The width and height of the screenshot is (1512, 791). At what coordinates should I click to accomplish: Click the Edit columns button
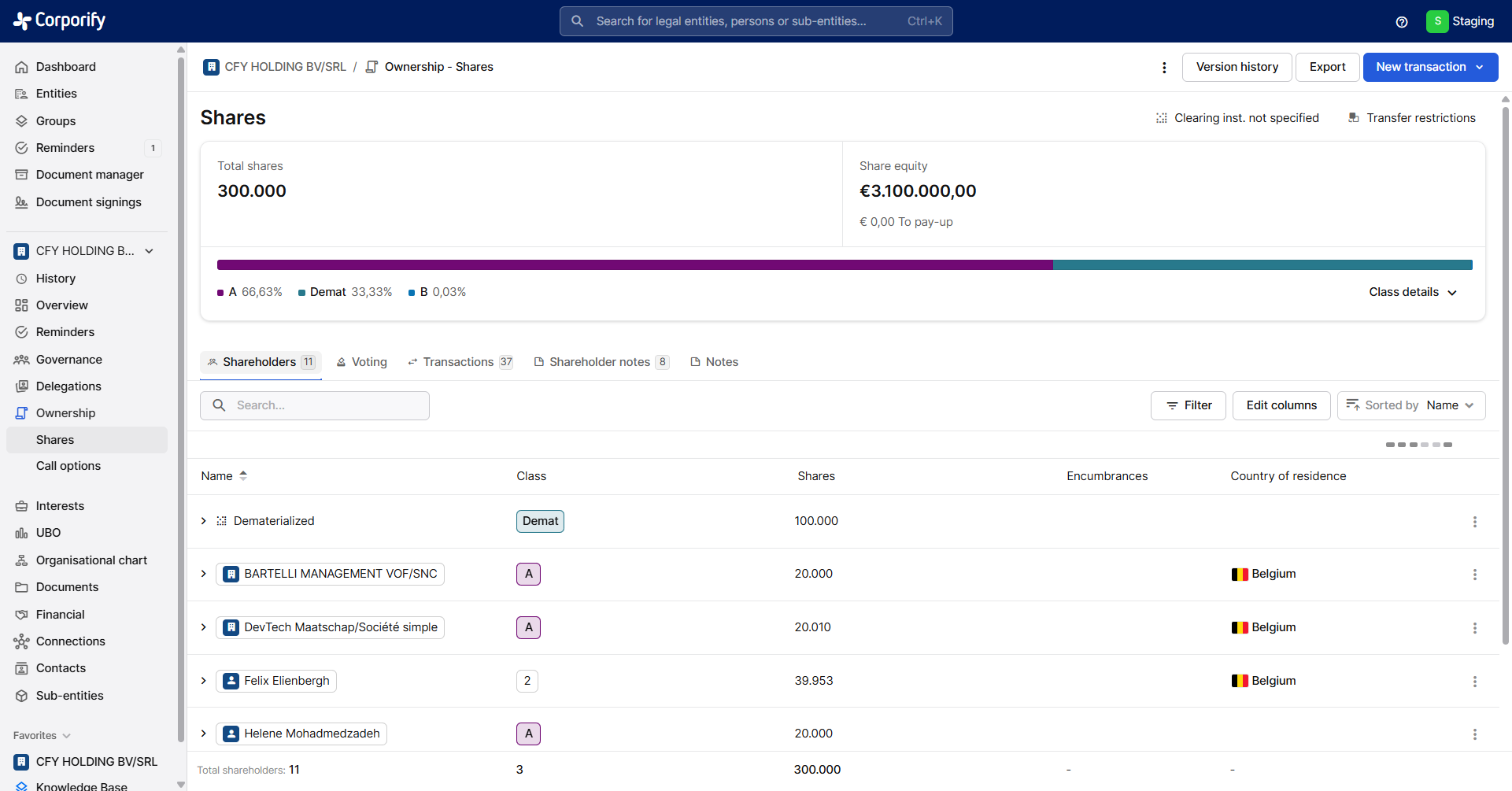(x=1281, y=405)
